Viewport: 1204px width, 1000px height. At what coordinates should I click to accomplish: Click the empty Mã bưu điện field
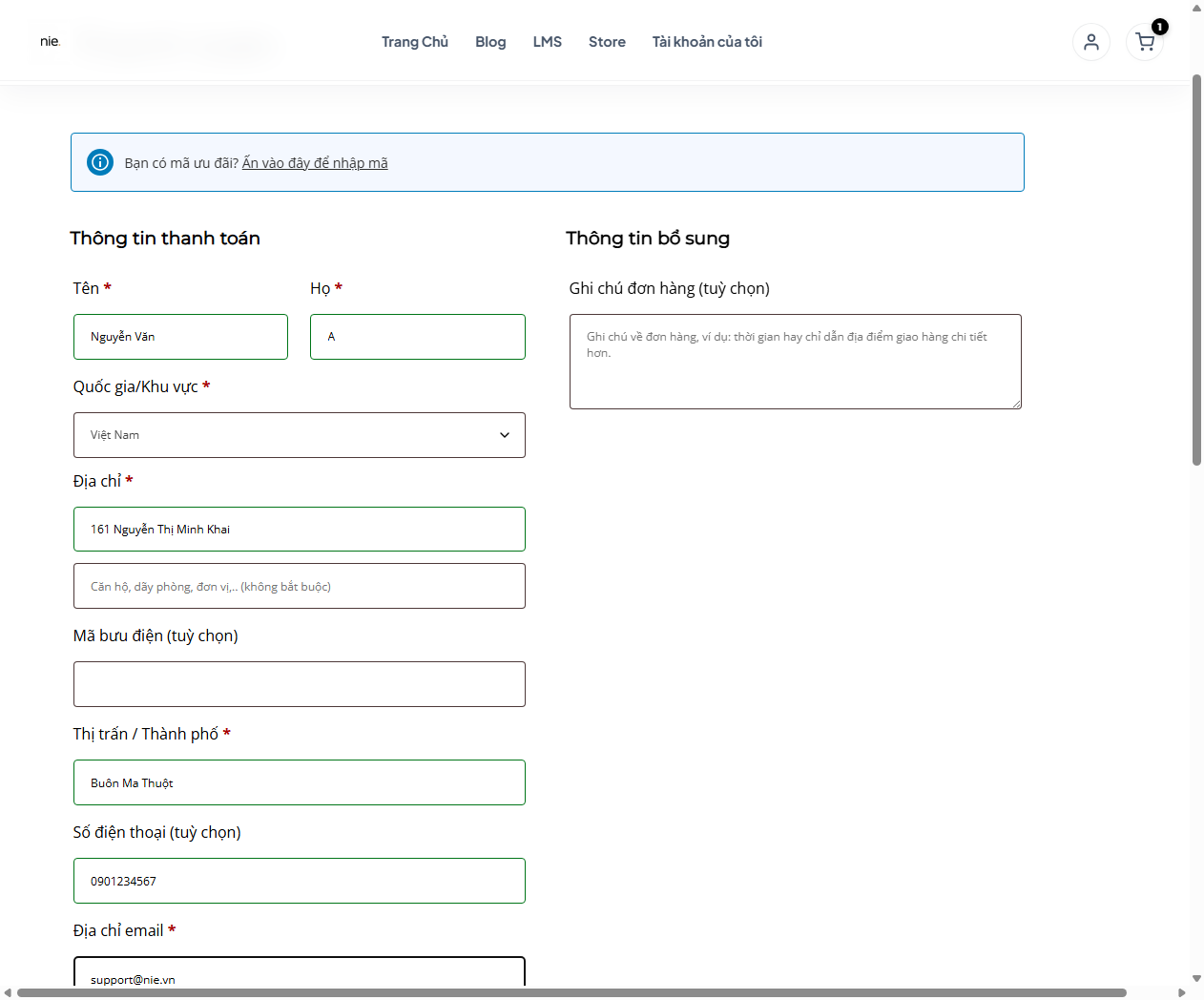300,684
